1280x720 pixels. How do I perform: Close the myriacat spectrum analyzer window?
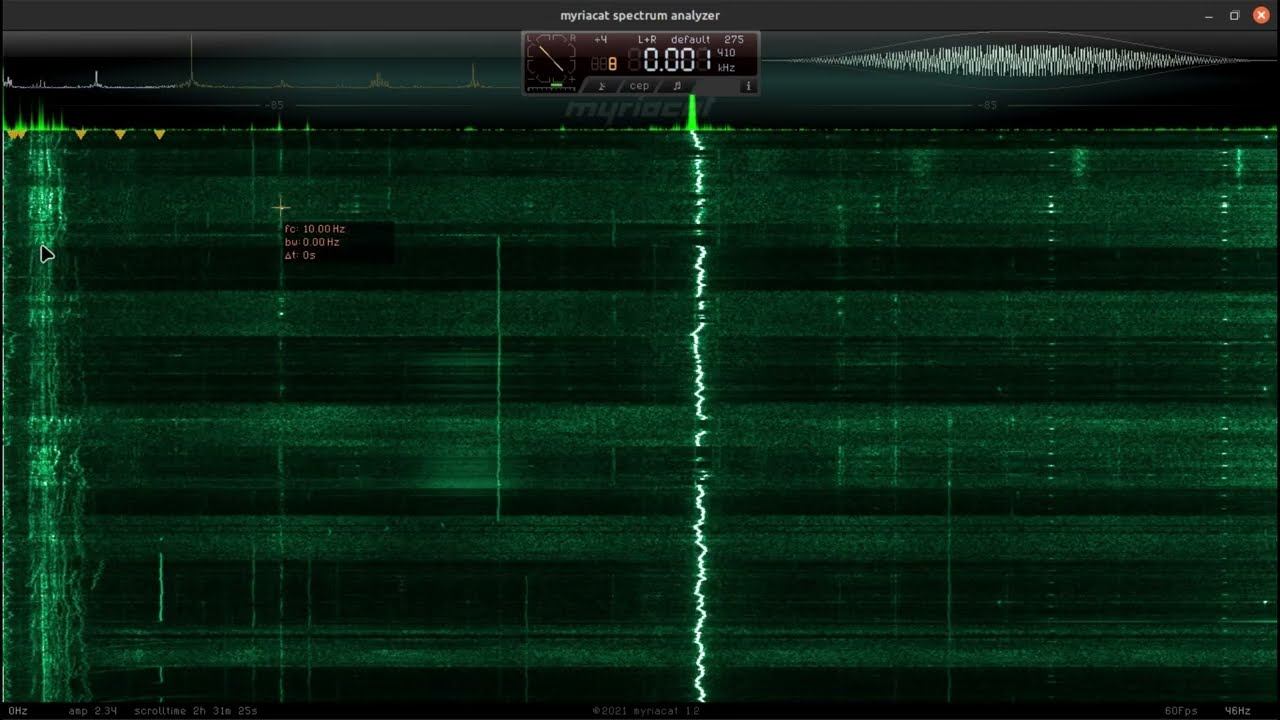coord(1261,15)
